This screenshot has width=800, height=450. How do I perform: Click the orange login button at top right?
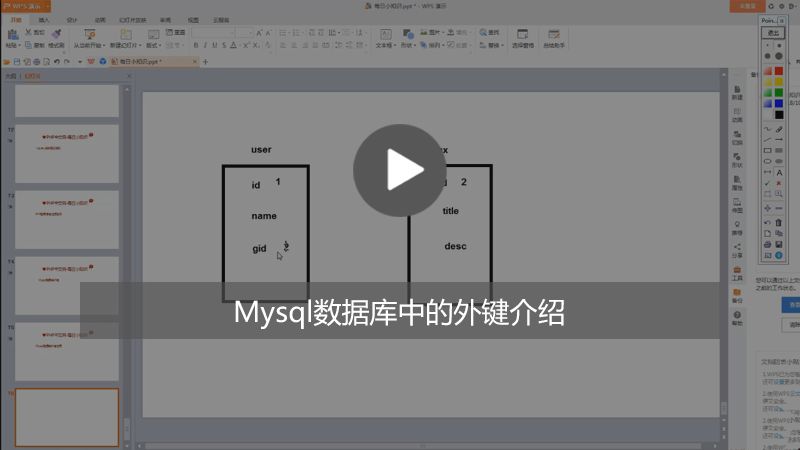coord(747,6)
